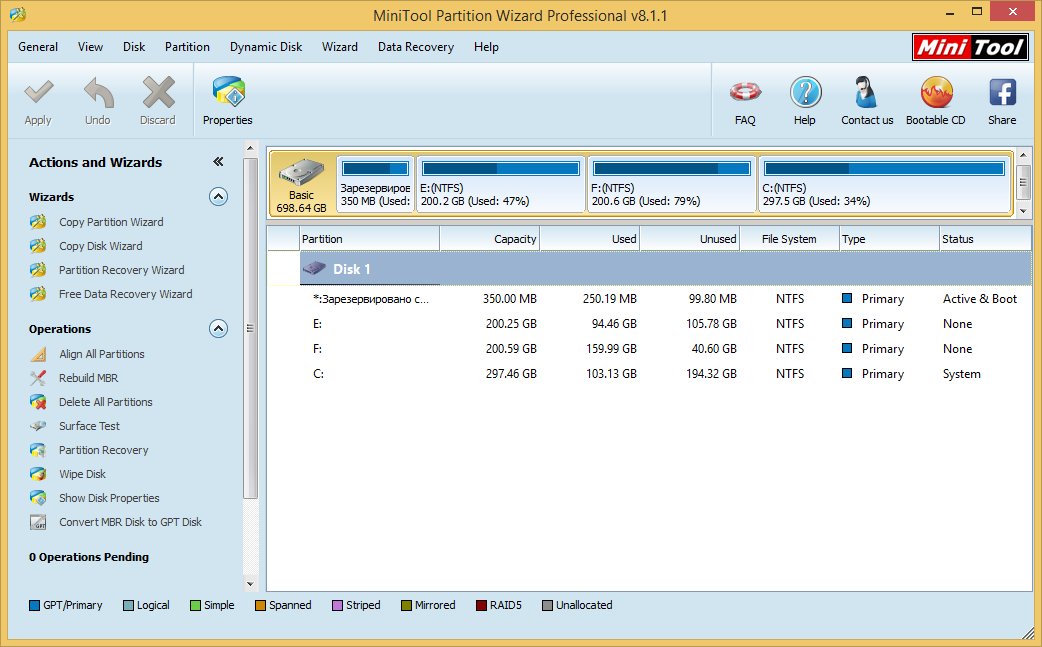
Task: Select the reserved 350 MB partition block
Action: [375, 185]
